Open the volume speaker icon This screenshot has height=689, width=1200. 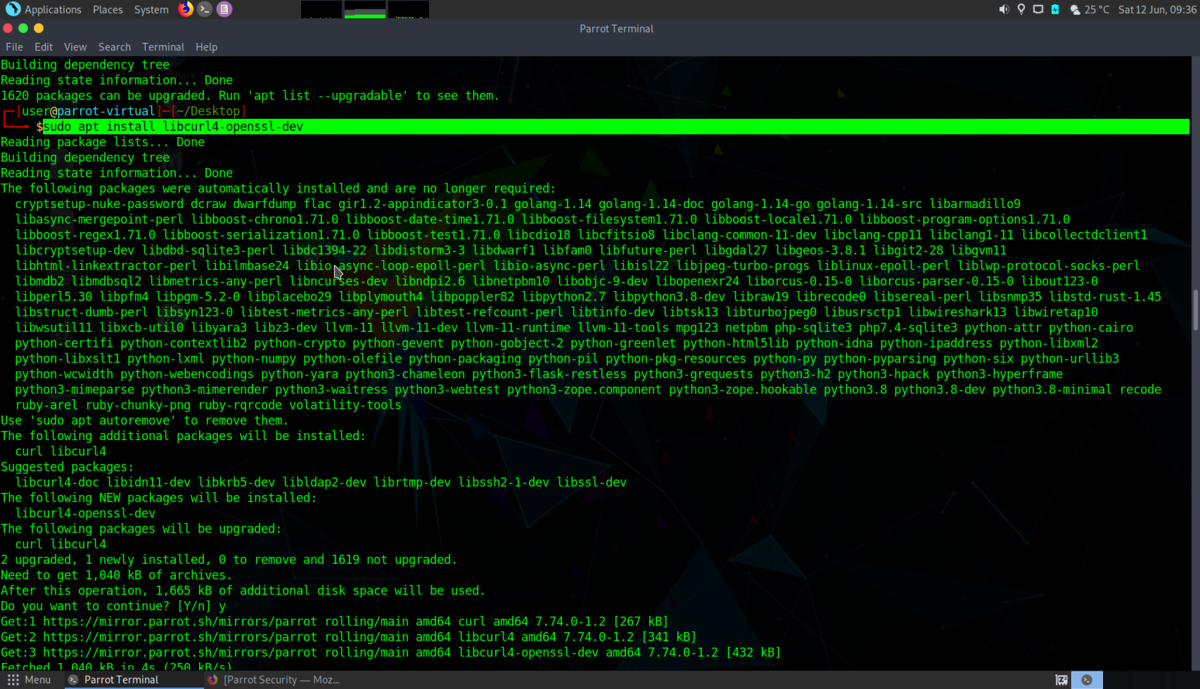(1004, 9)
